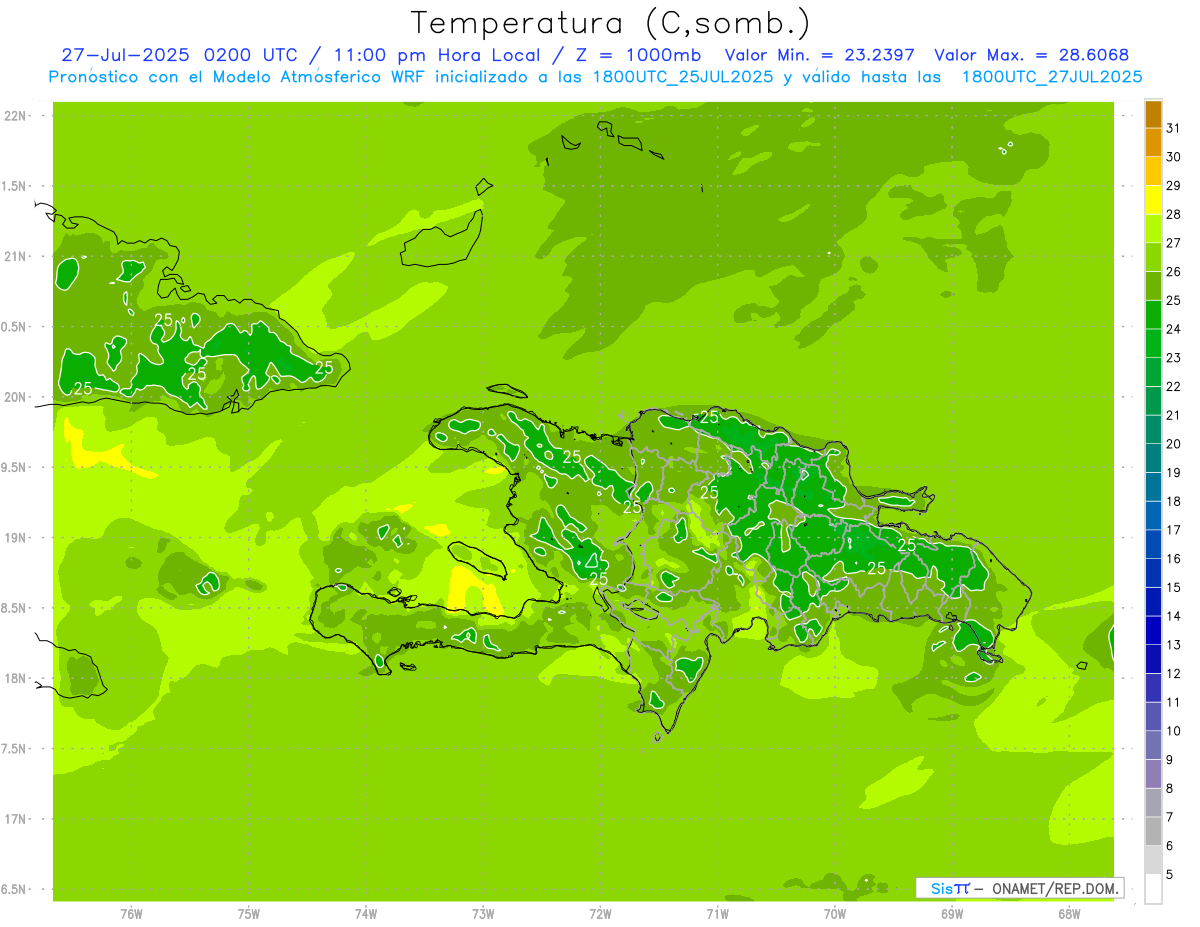Select 'Valor Max. = 28.6068' text
The image size is (1200, 927).
pyautogui.click(x=1032, y=55)
